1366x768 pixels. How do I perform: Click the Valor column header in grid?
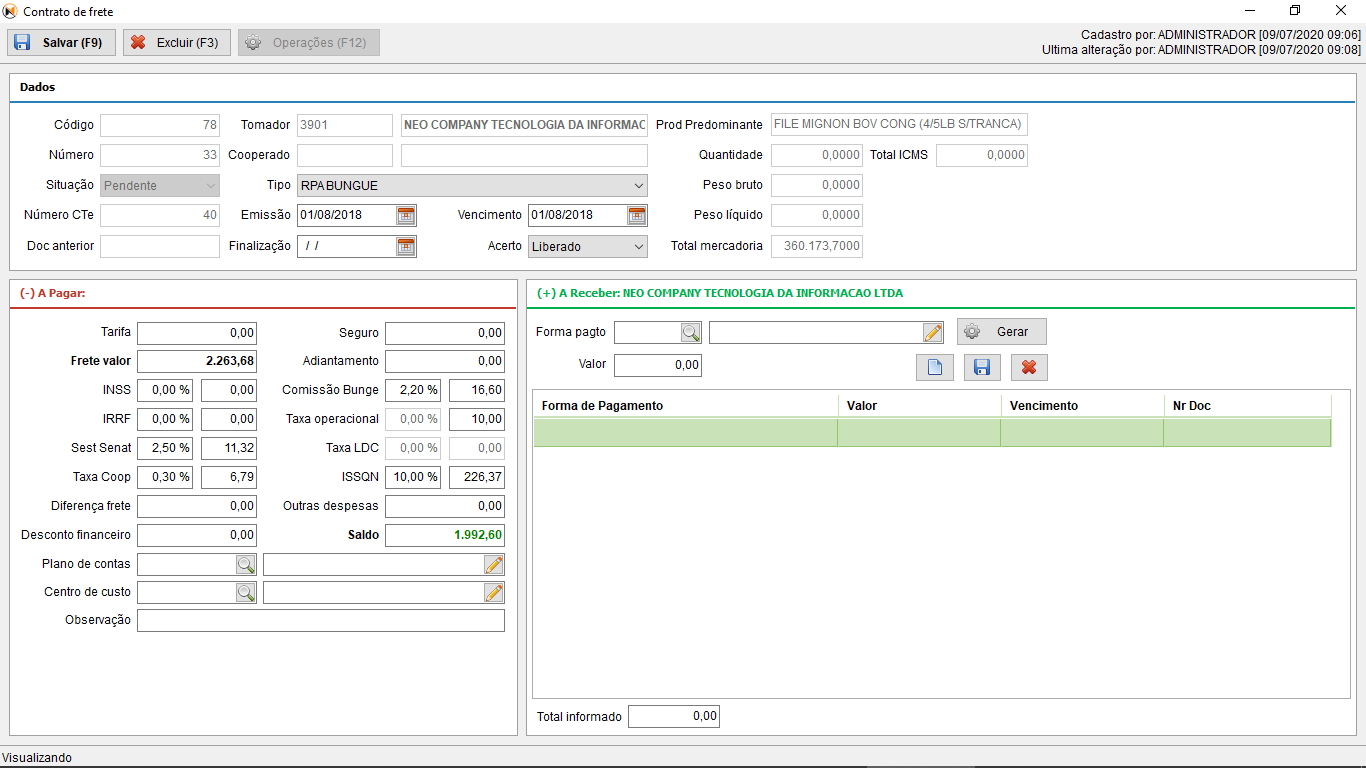pos(919,406)
